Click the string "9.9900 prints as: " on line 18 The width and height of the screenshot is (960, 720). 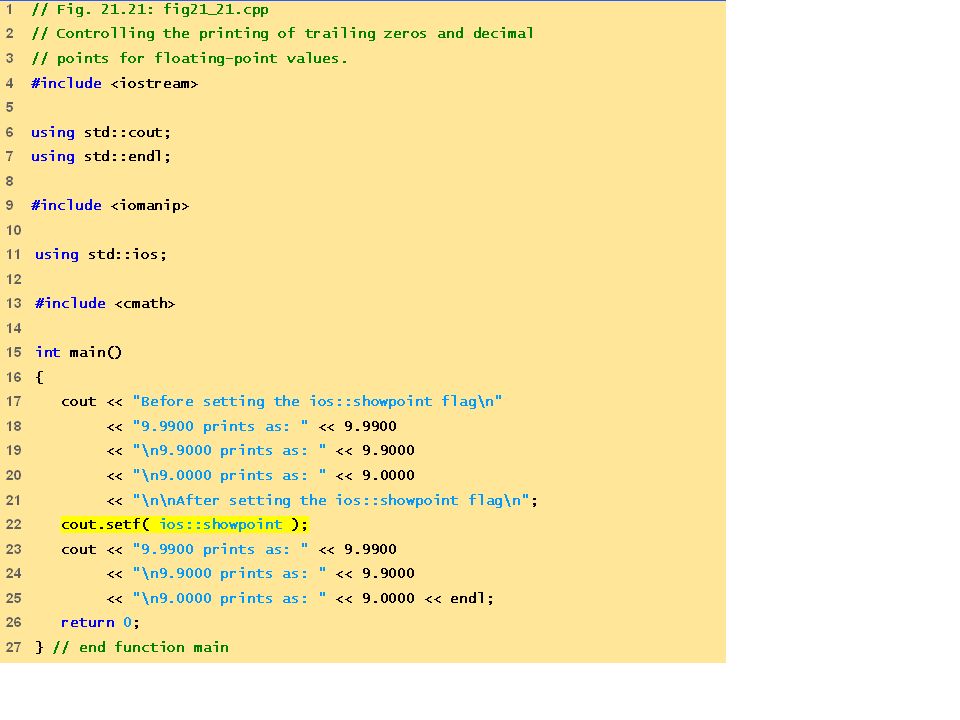coord(220,426)
